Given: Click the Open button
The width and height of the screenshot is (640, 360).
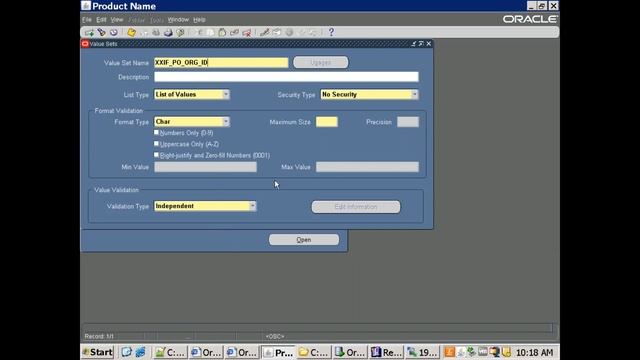Looking at the screenshot, I should coord(304,240).
